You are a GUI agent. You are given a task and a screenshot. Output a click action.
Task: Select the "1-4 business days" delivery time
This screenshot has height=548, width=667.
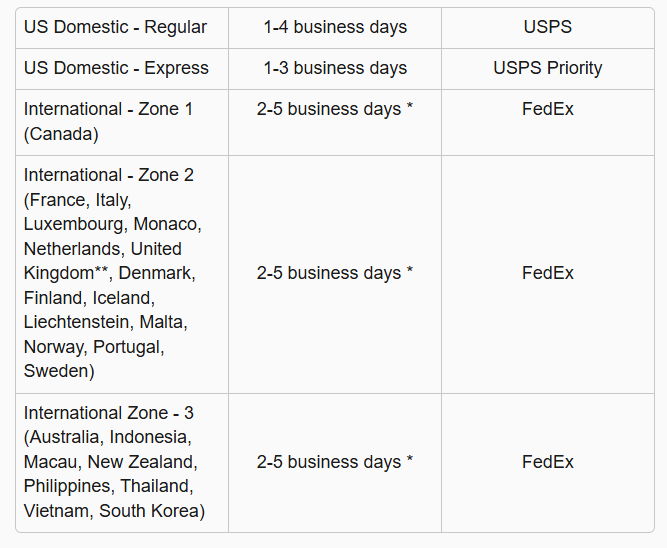pyautogui.click(x=335, y=27)
